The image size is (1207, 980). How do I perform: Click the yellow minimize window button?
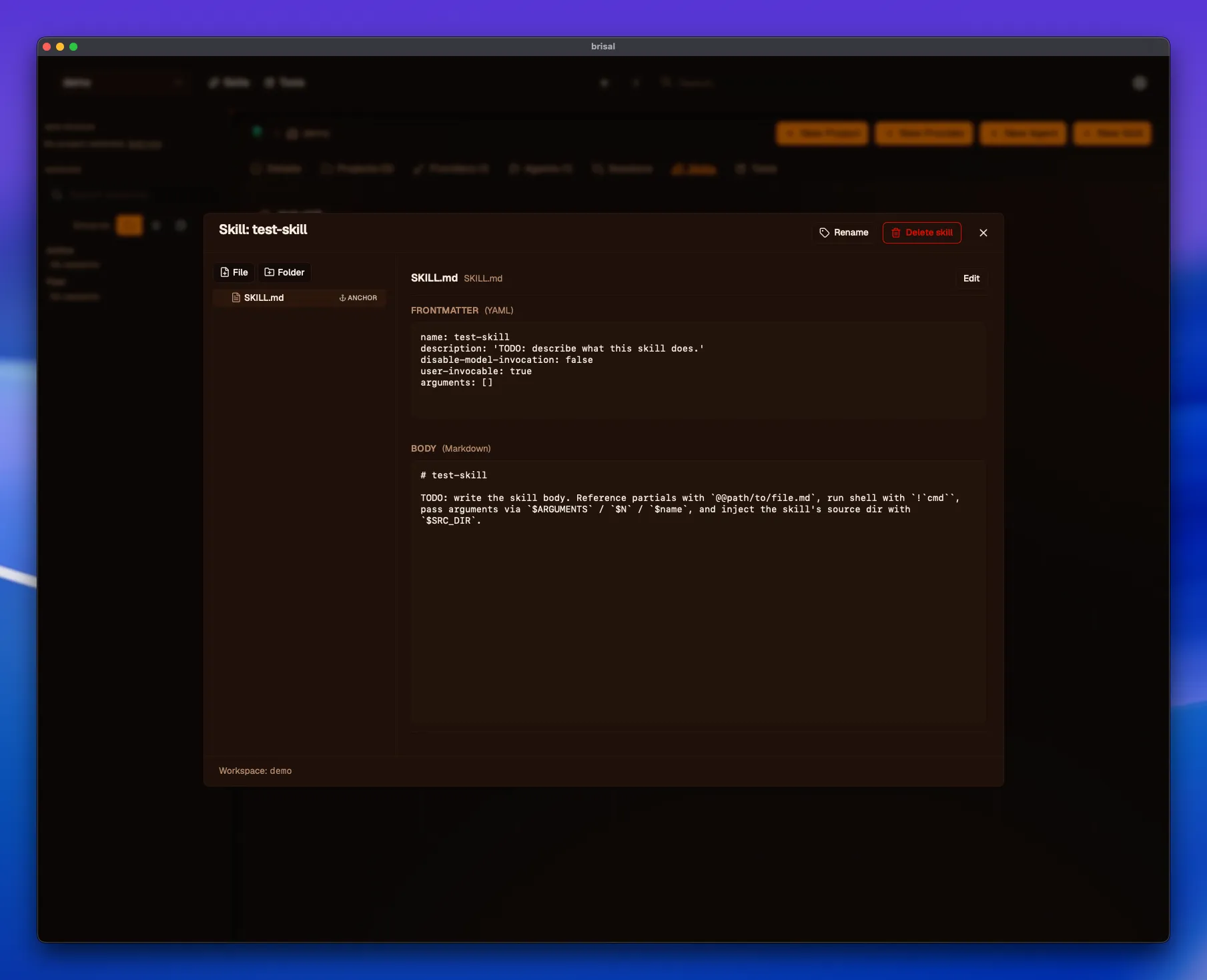[x=60, y=47]
